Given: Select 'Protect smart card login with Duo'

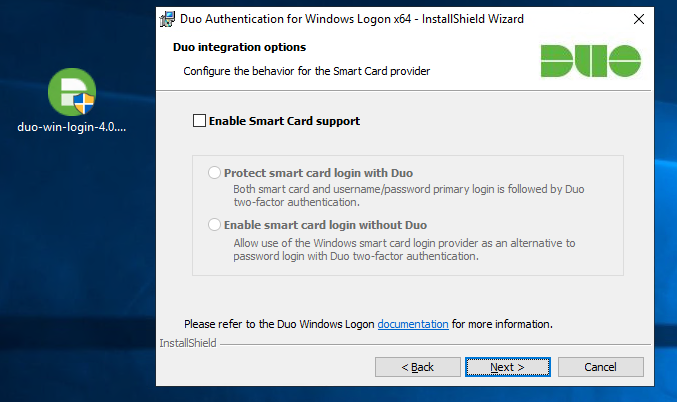Looking at the screenshot, I should pos(214,173).
